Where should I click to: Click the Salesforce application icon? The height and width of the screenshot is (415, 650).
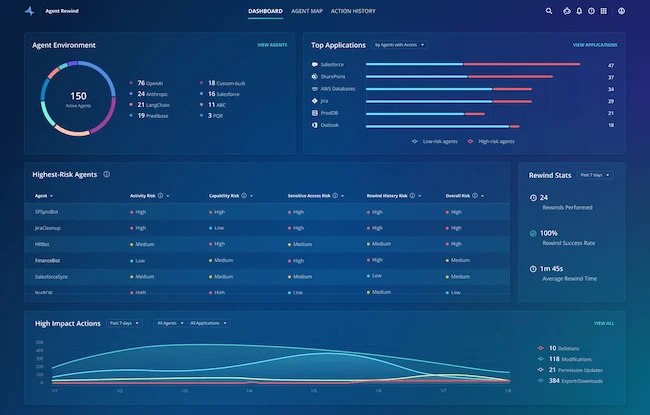coord(315,64)
